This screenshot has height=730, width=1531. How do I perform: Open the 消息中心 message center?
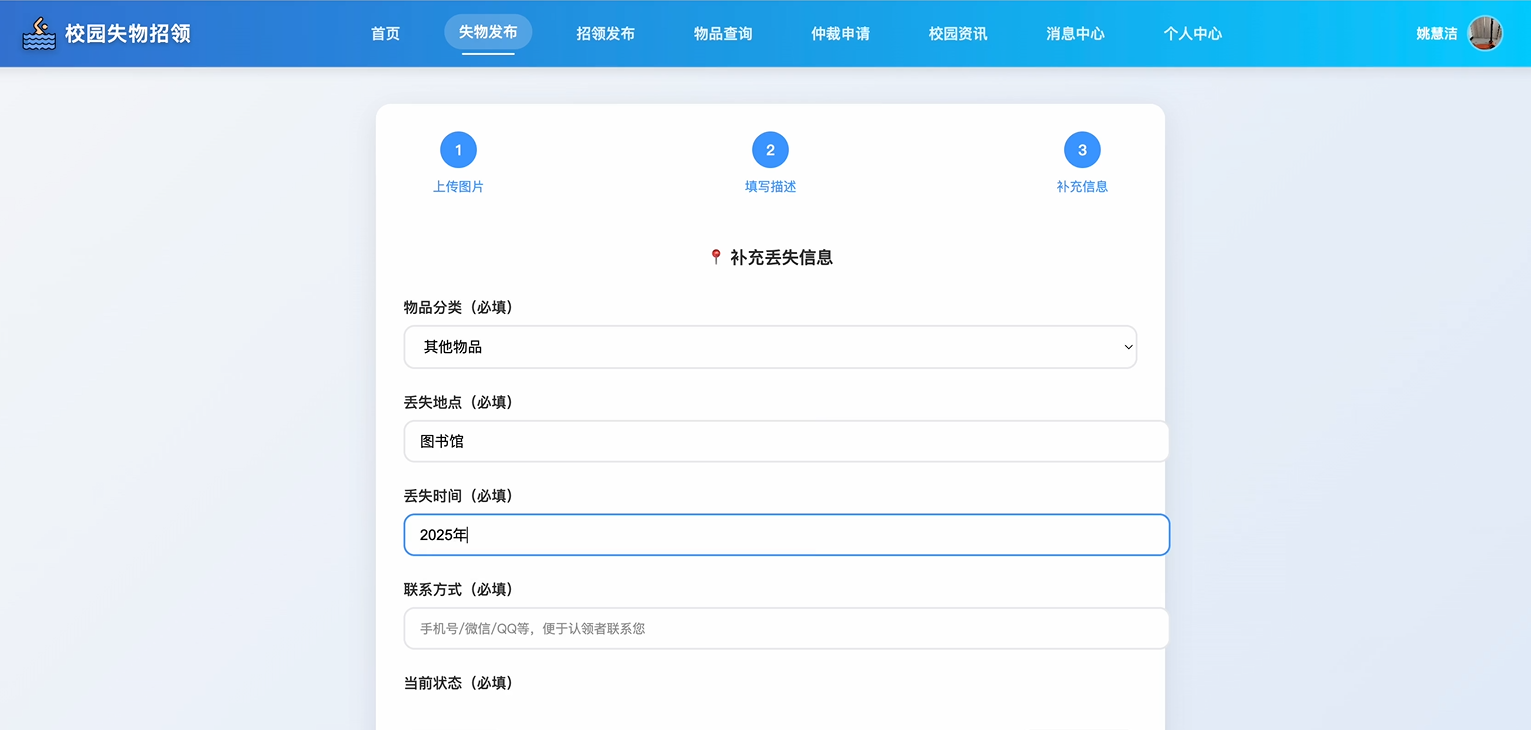click(1075, 33)
